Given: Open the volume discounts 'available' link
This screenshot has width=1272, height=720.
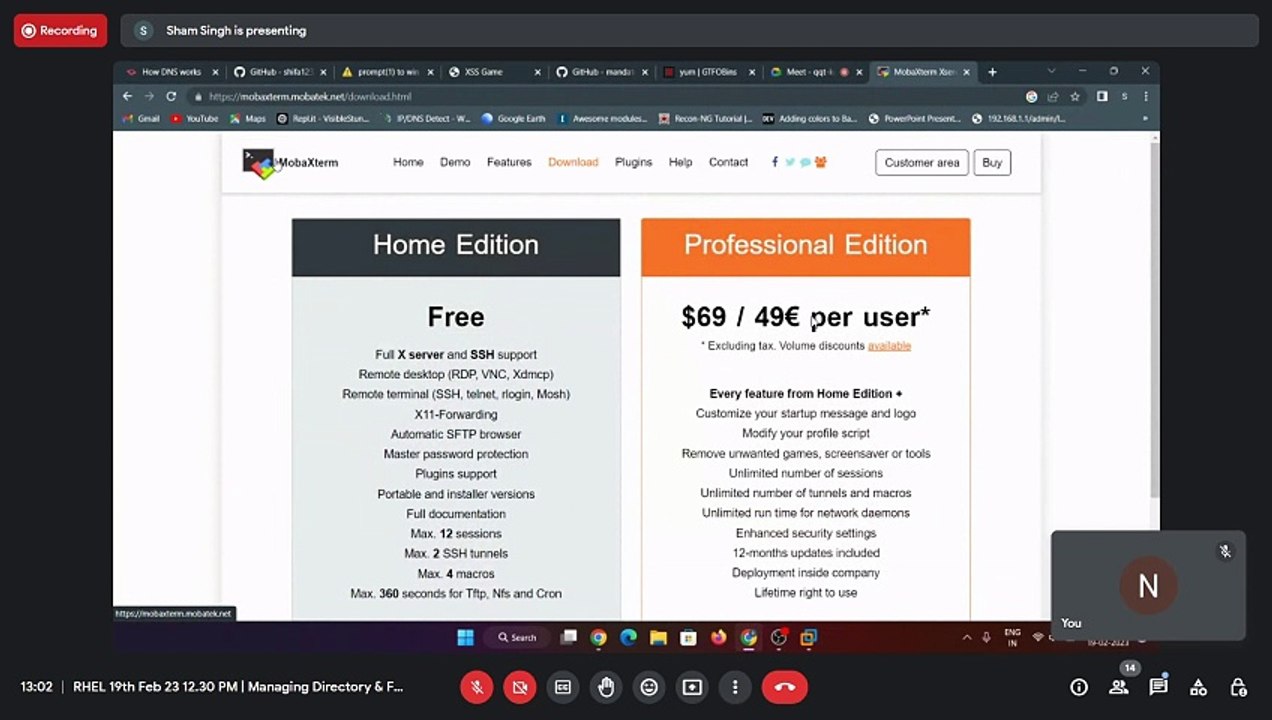Looking at the screenshot, I should 889,346.
